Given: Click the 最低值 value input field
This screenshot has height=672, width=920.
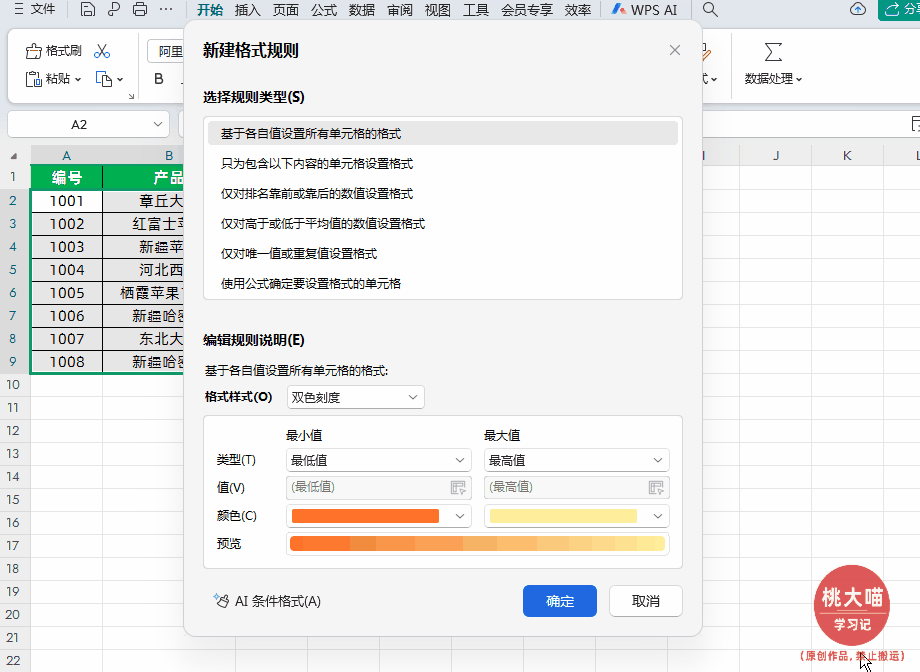Looking at the screenshot, I should 378,487.
